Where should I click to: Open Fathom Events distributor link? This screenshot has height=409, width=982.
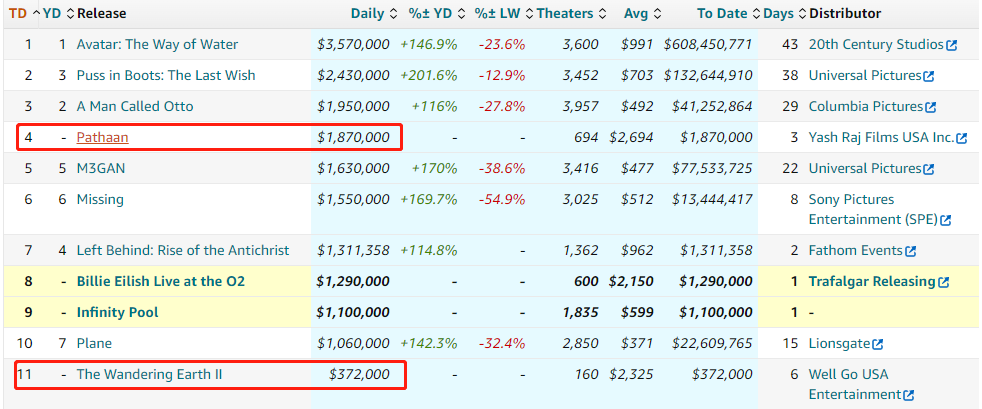coord(855,251)
